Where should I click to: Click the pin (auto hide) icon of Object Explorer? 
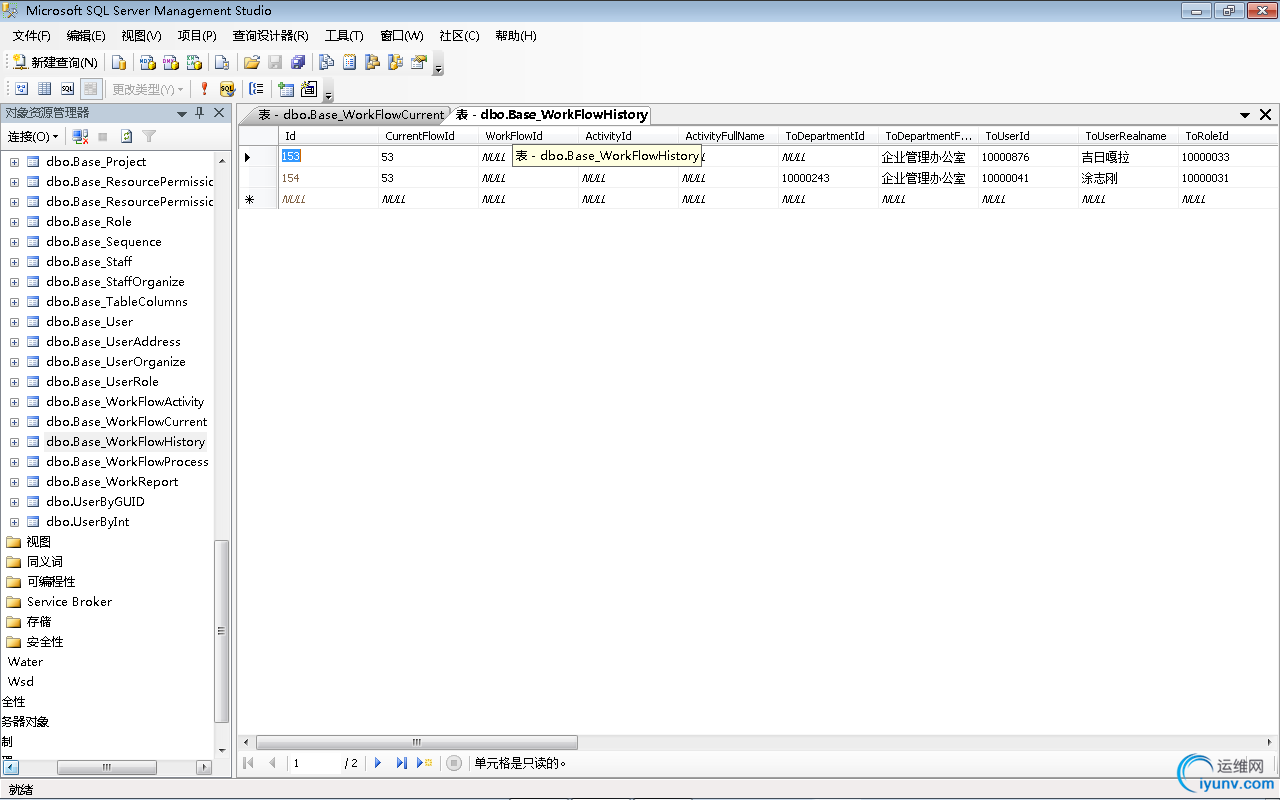click(200, 114)
